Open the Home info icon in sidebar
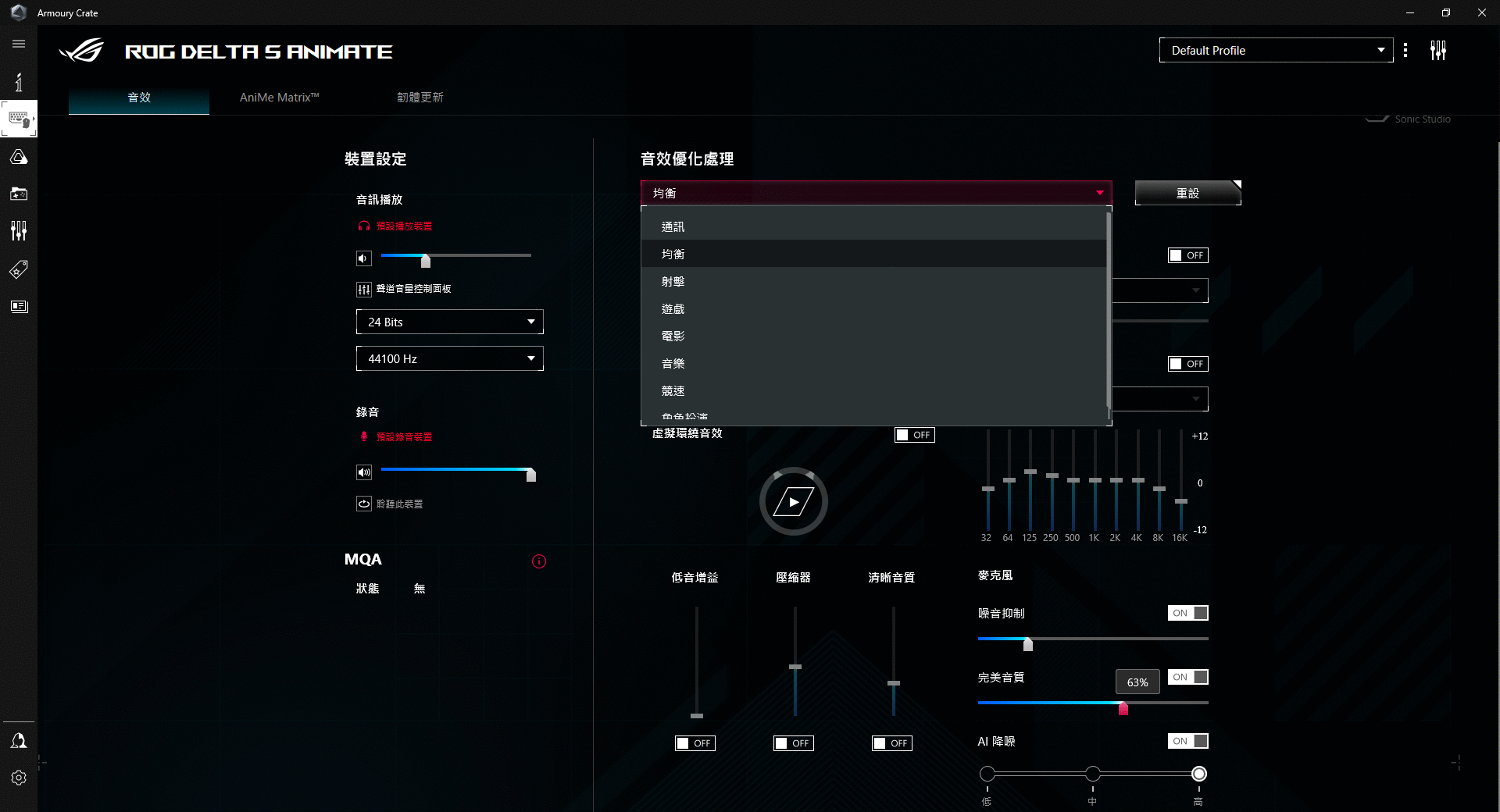 pos(19,81)
